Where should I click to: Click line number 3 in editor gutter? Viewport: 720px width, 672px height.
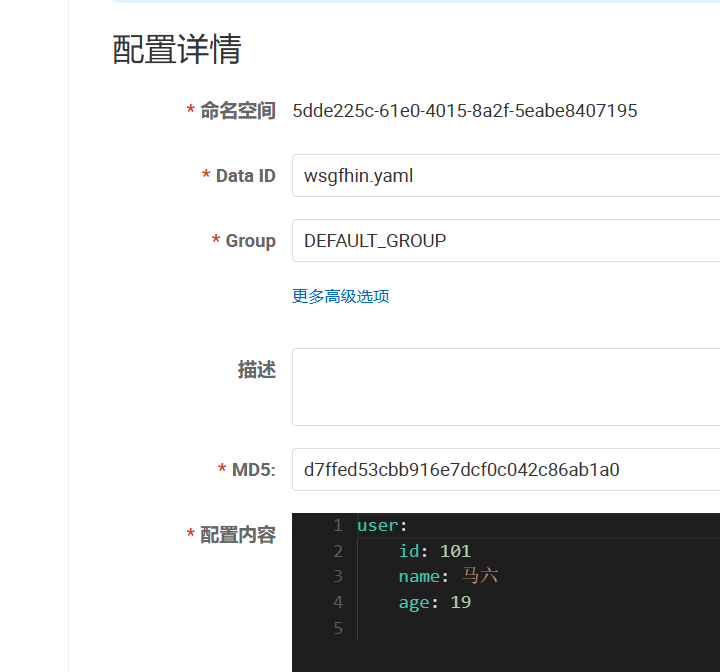coord(338,576)
